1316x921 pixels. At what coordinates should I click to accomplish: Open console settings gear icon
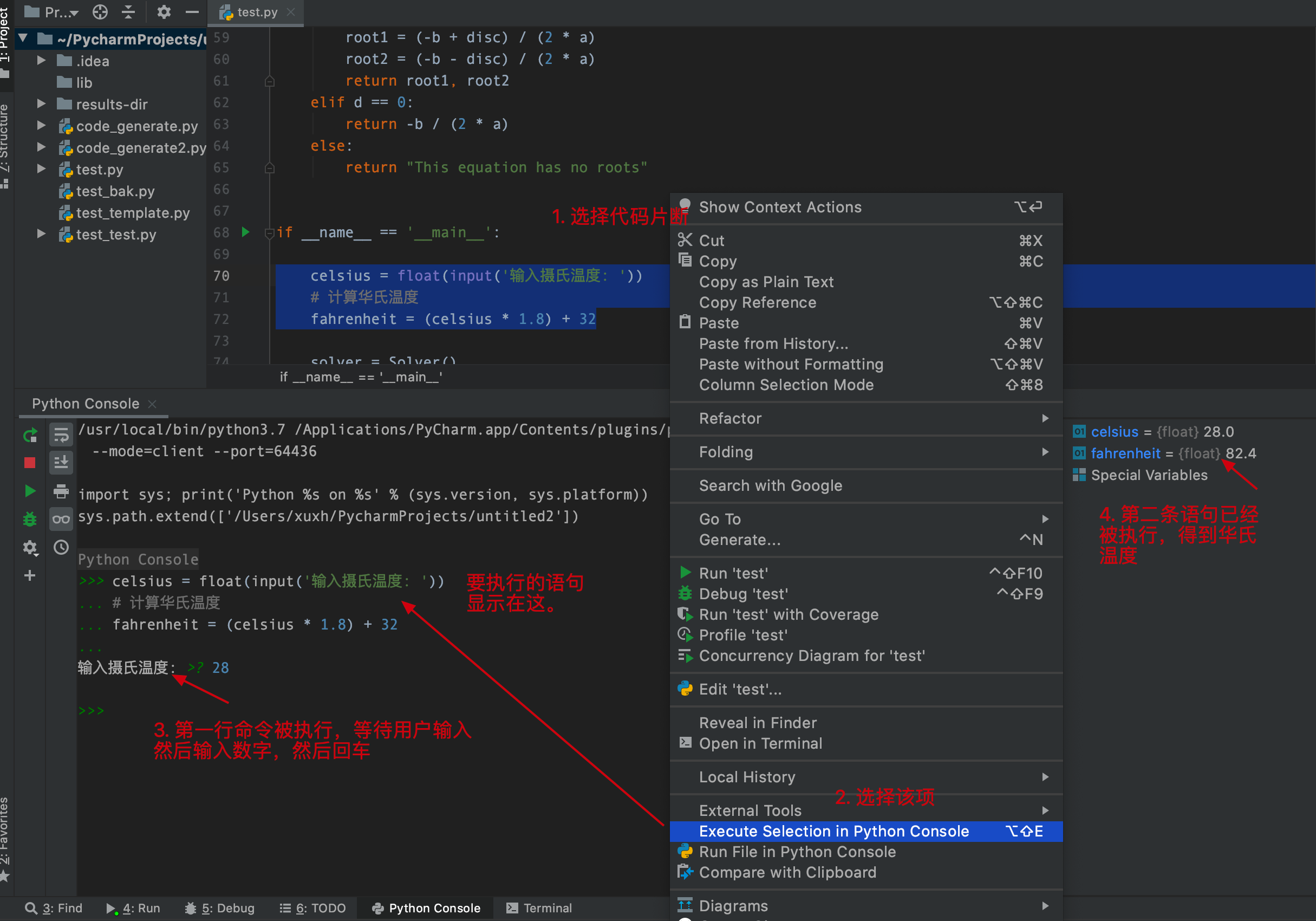click(x=30, y=548)
